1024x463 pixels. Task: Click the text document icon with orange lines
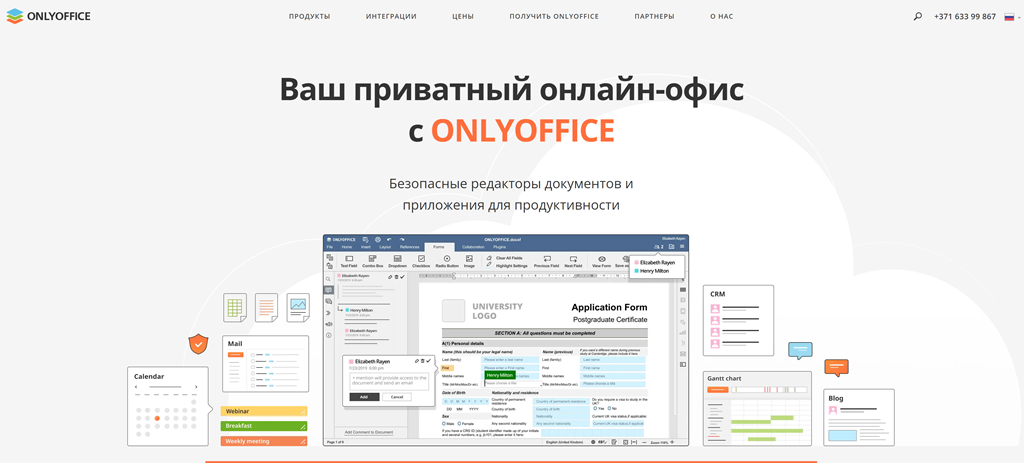[266, 307]
